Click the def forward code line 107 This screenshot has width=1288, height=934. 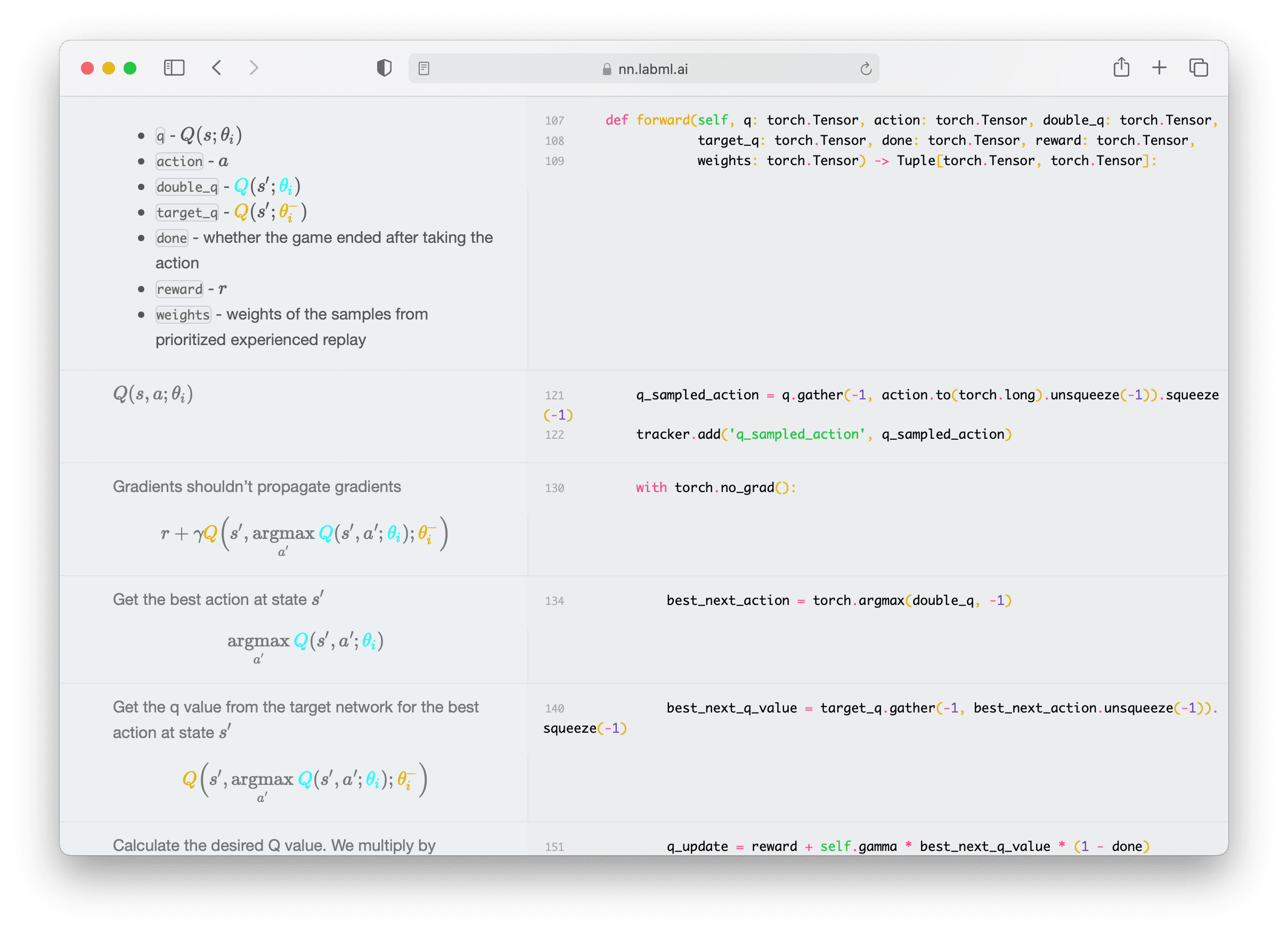[909, 120]
